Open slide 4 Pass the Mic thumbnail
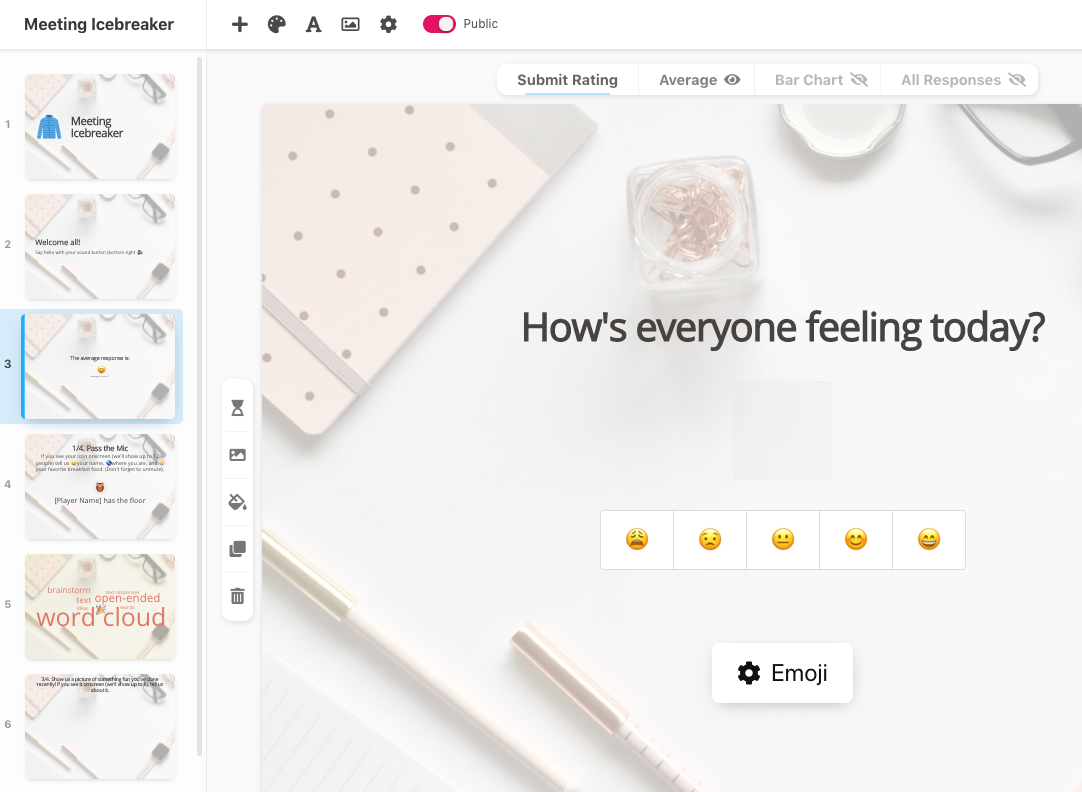Screen dimensions: 1082x792 [100, 486]
